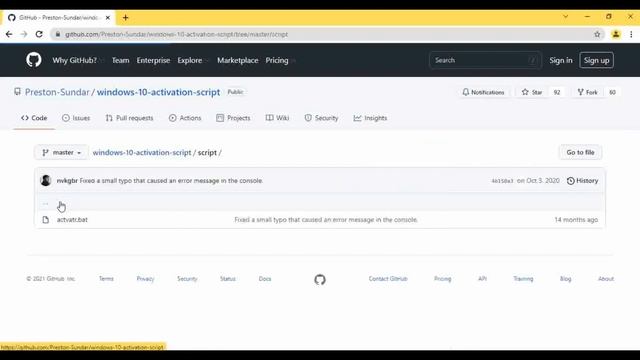Open footer Security link
The width and height of the screenshot is (640, 360).
[x=187, y=279]
